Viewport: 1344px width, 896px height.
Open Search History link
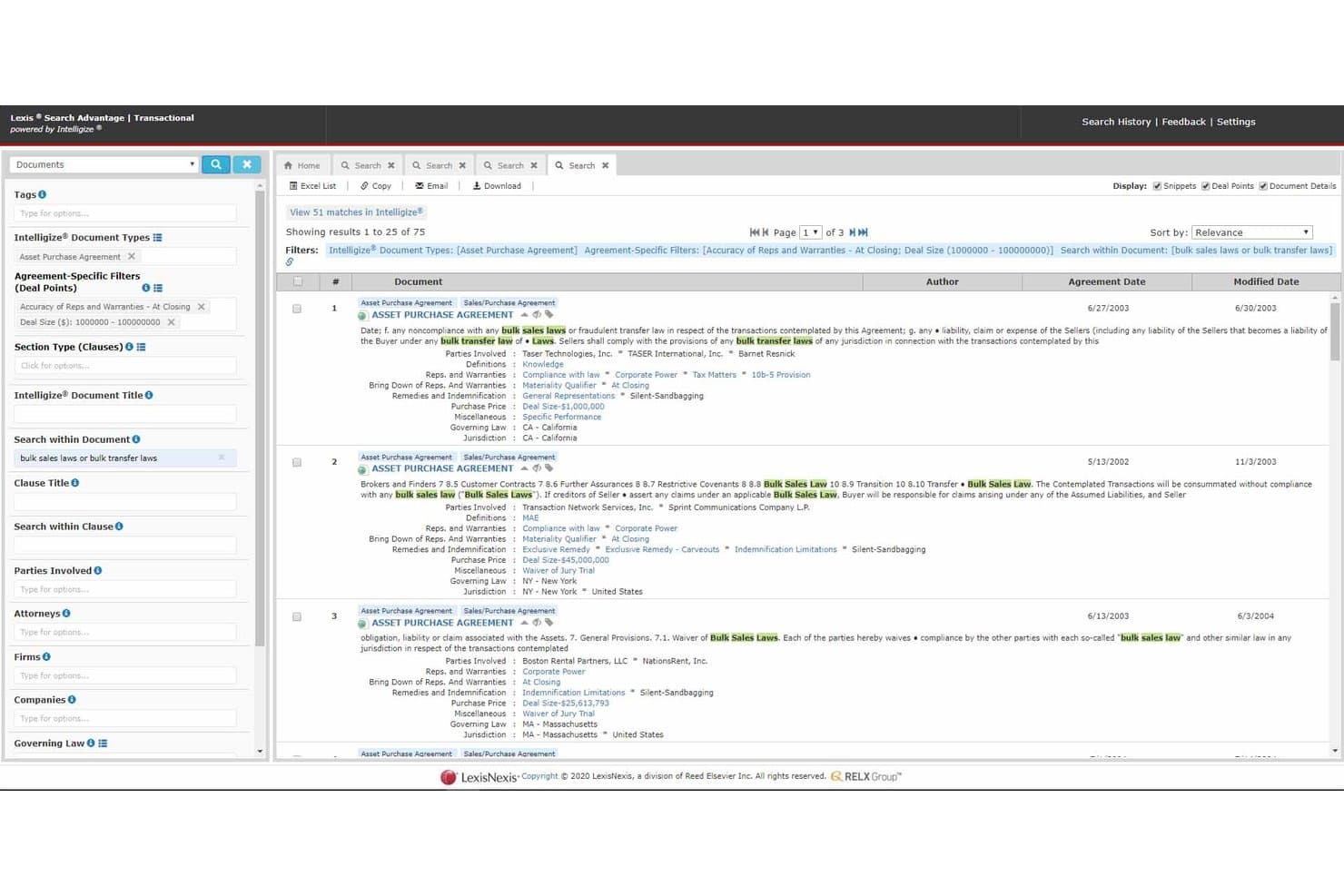1116,122
